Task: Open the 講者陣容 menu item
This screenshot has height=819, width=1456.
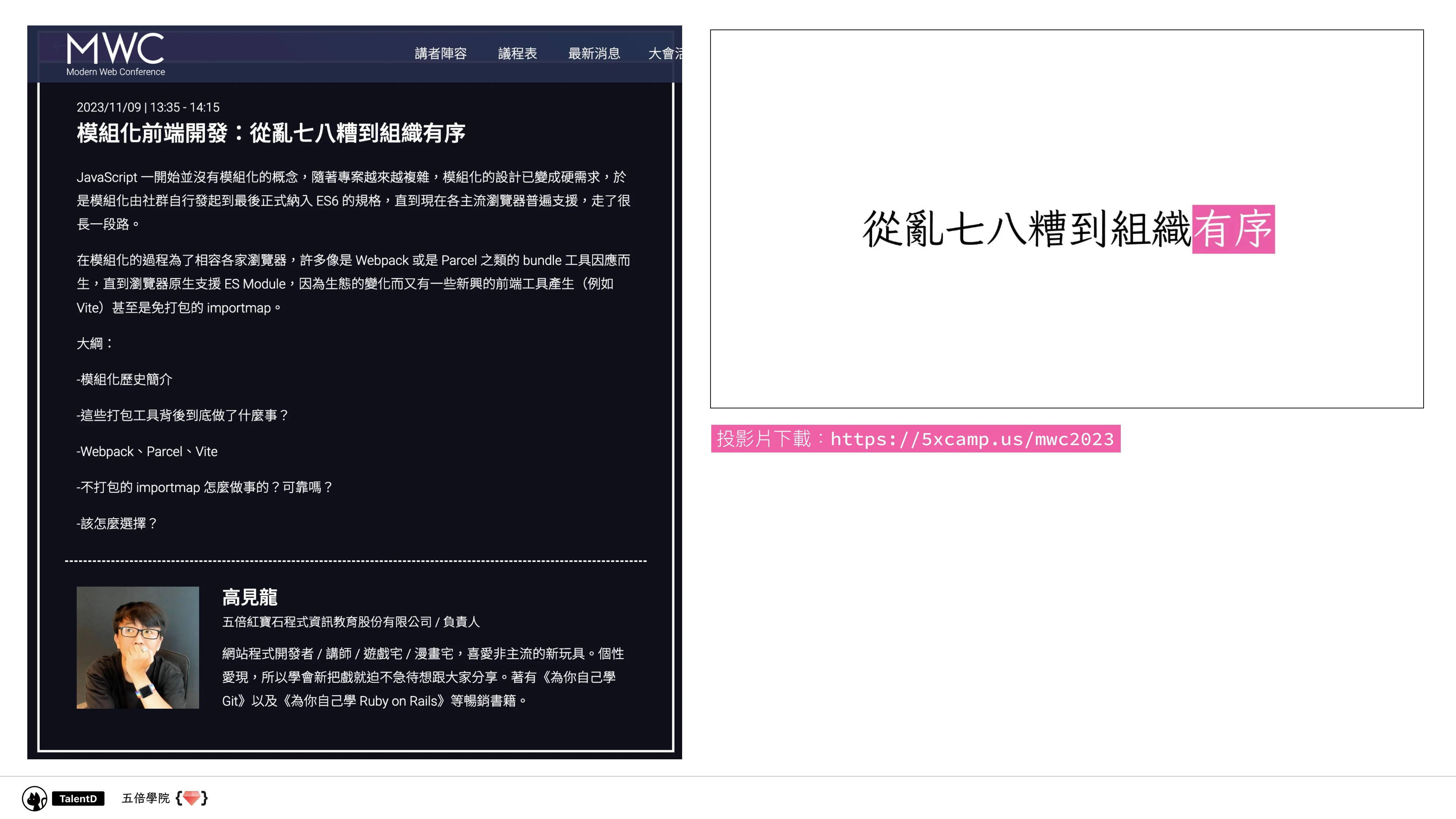Action: pyautogui.click(x=441, y=52)
